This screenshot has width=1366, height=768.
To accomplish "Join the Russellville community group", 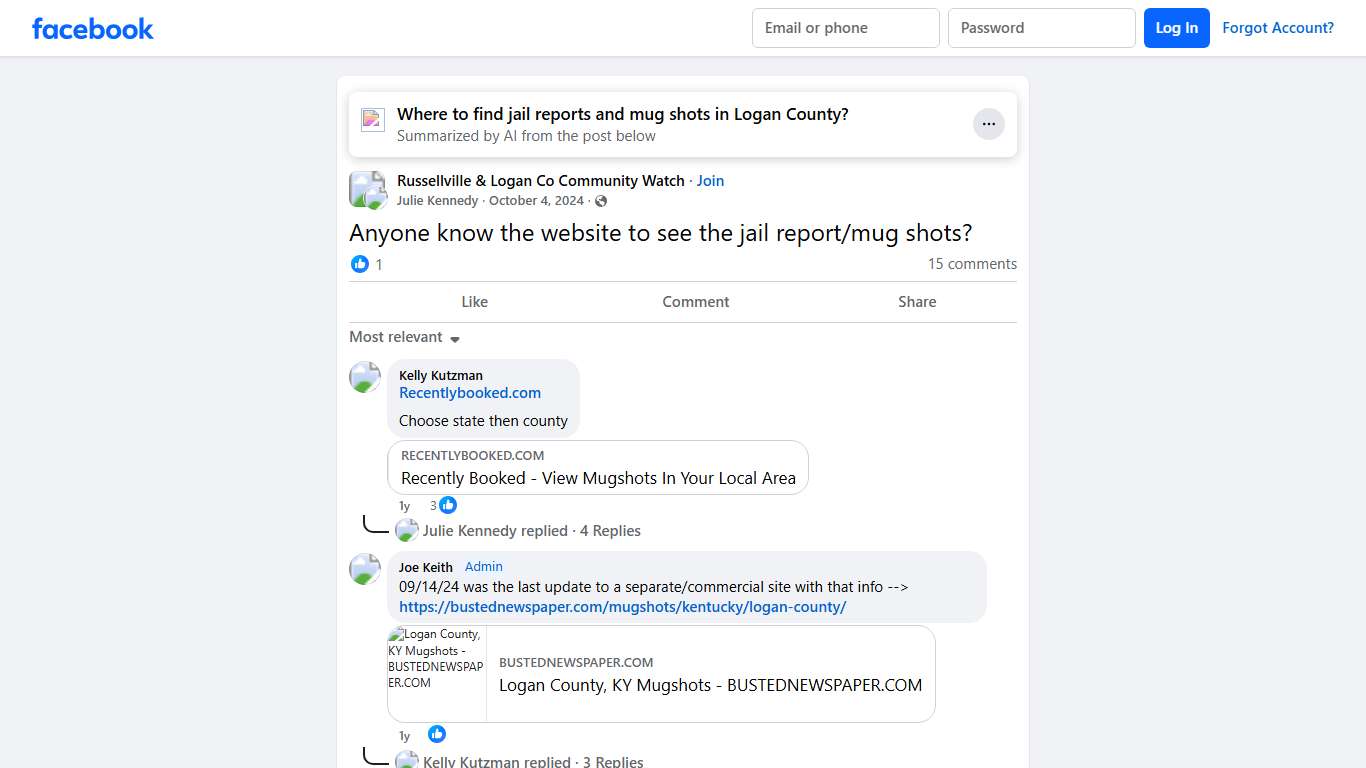I will pos(710,181).
